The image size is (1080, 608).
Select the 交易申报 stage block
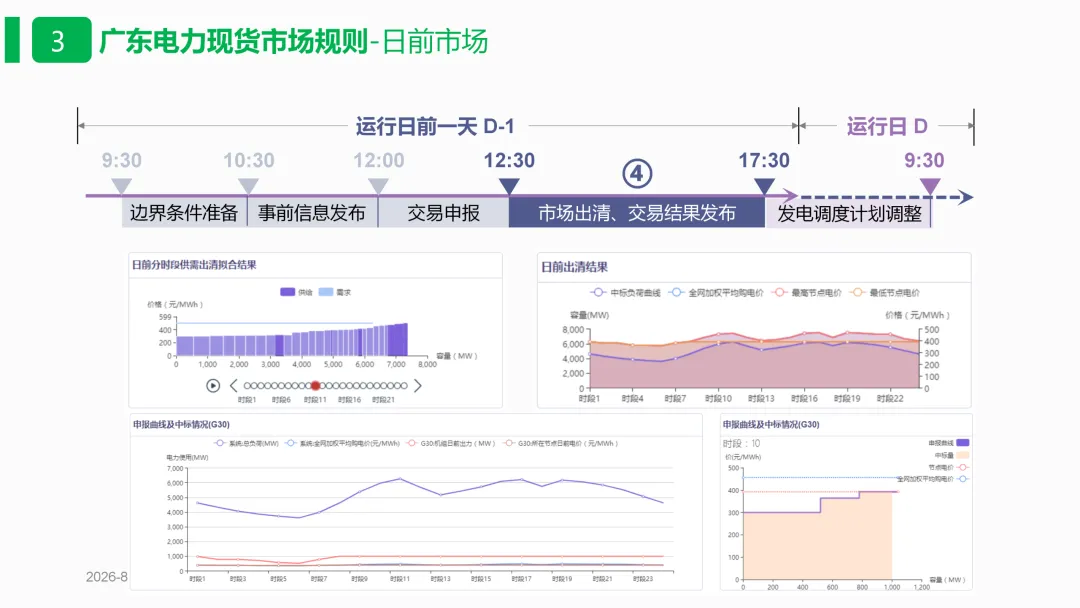tap(444, 213)
